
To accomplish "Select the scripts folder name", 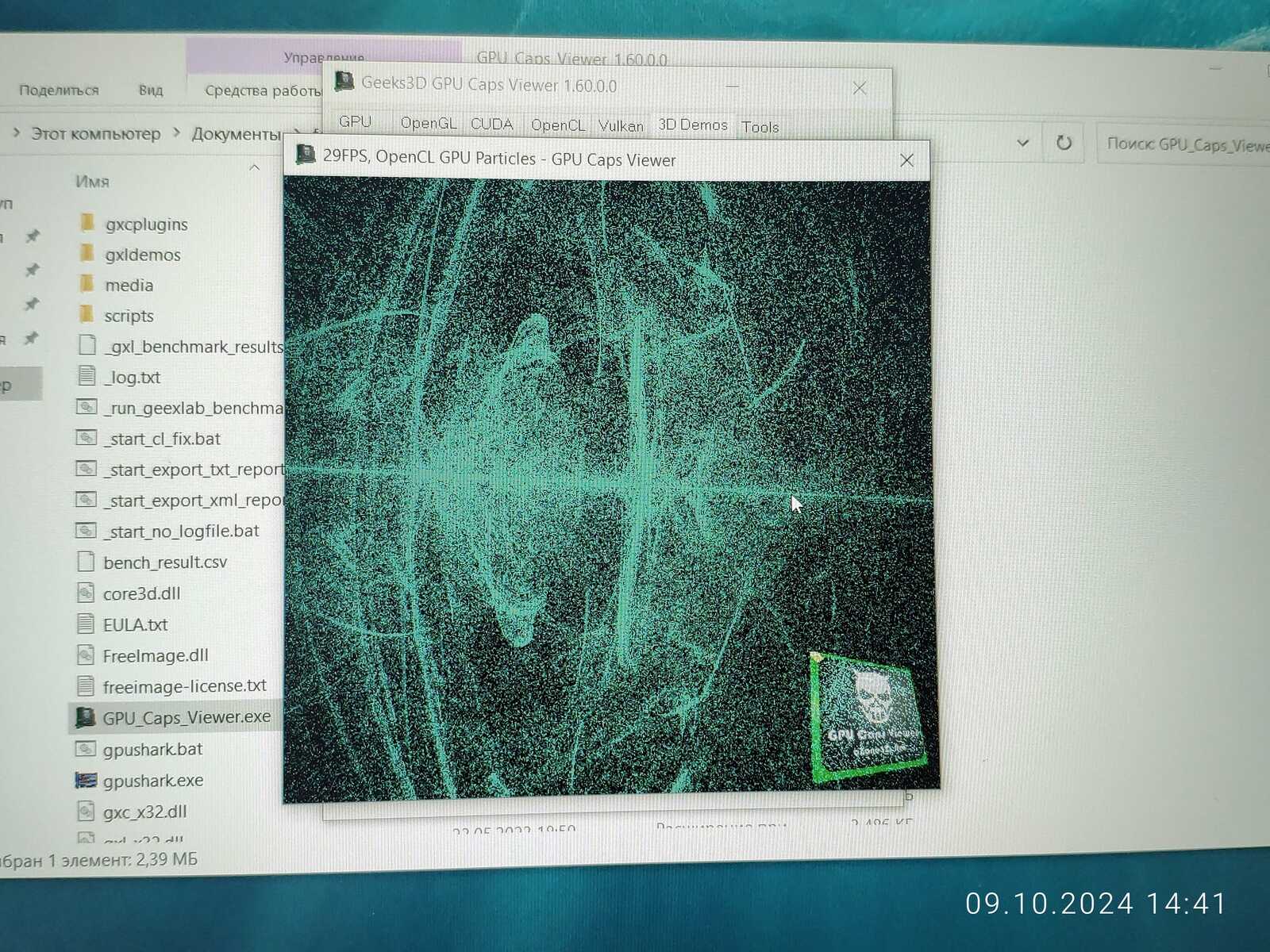I will (129, 316).
